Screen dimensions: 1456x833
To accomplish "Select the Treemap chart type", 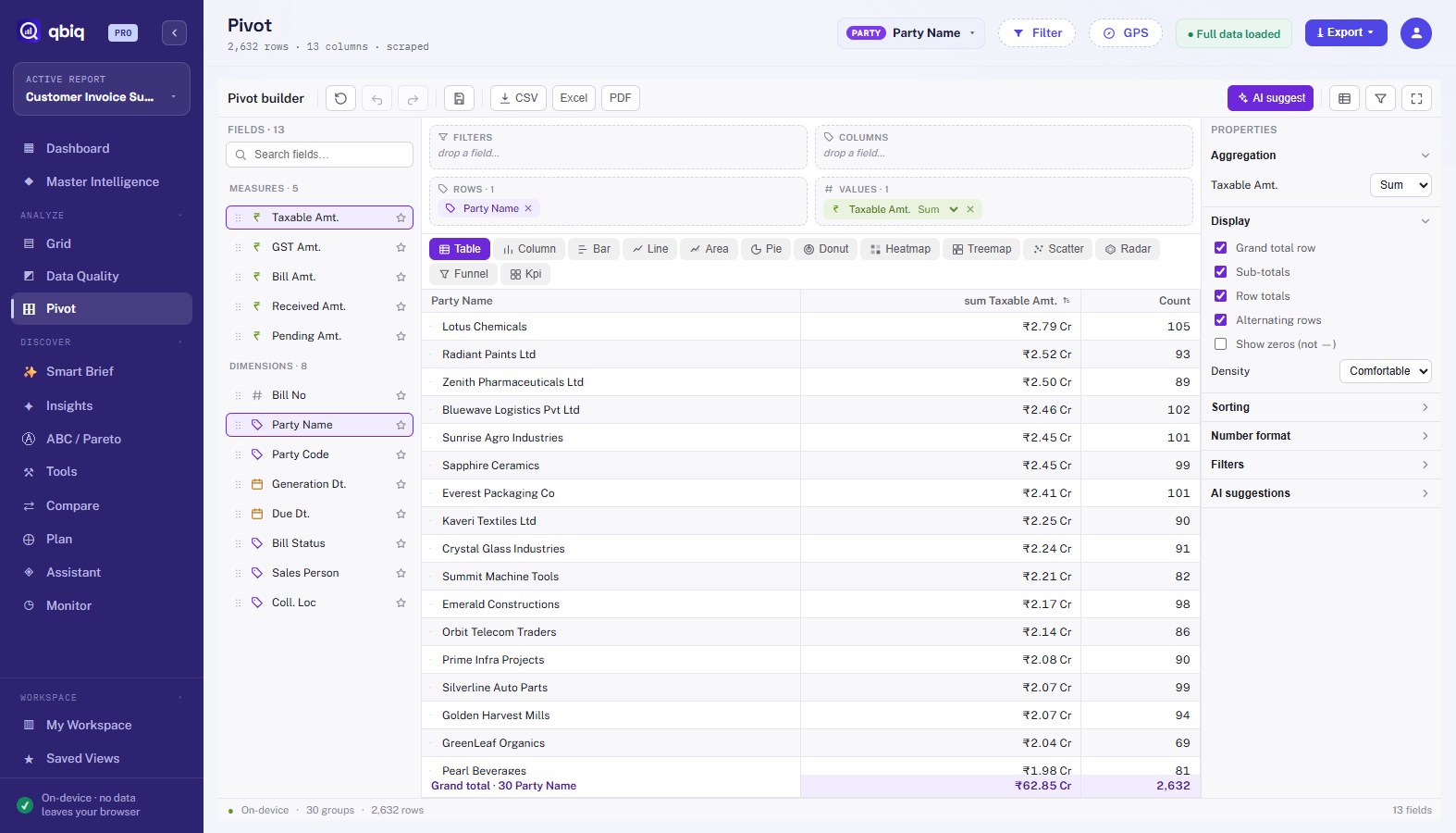I will point(981,249).
